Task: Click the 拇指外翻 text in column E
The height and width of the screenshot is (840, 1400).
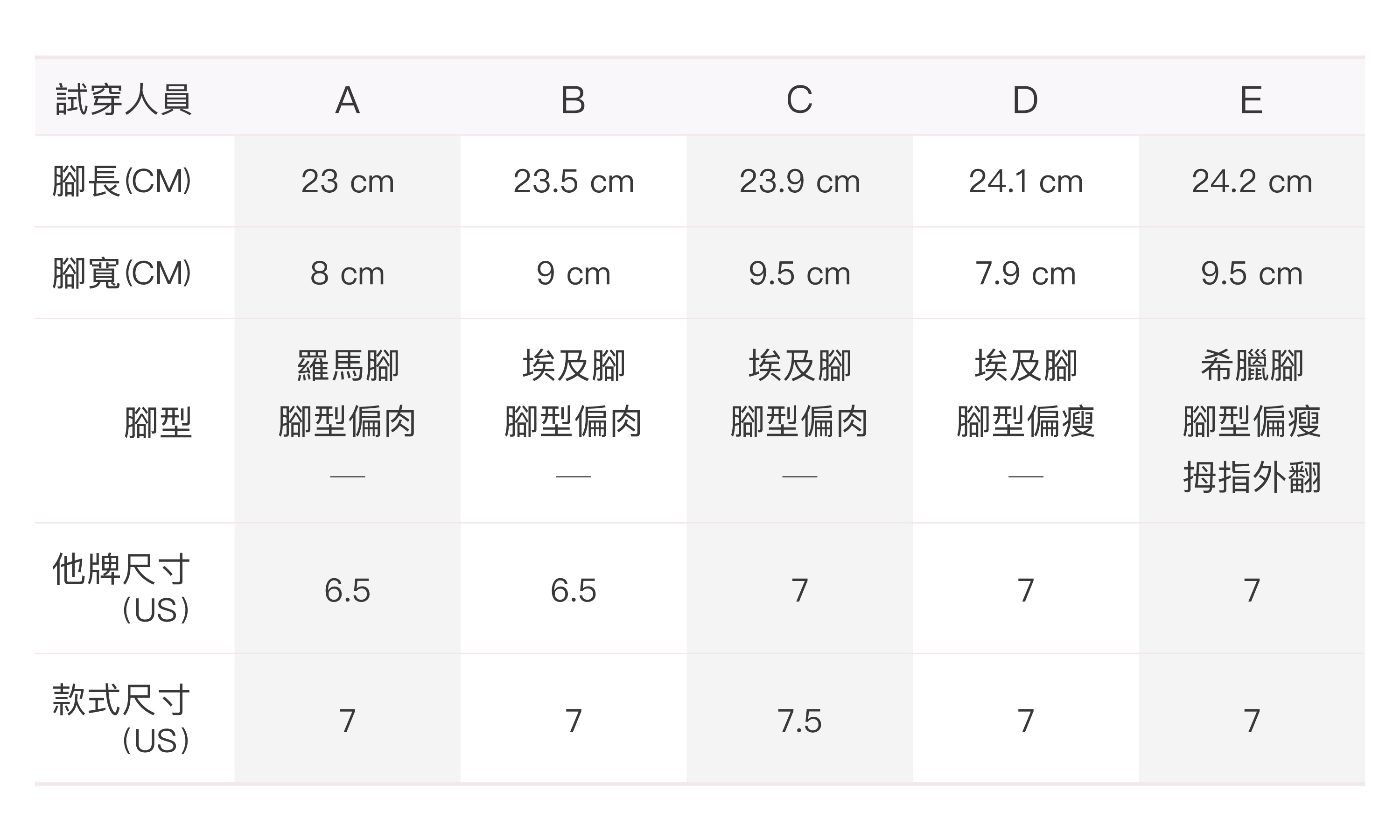Action: 1252,477
